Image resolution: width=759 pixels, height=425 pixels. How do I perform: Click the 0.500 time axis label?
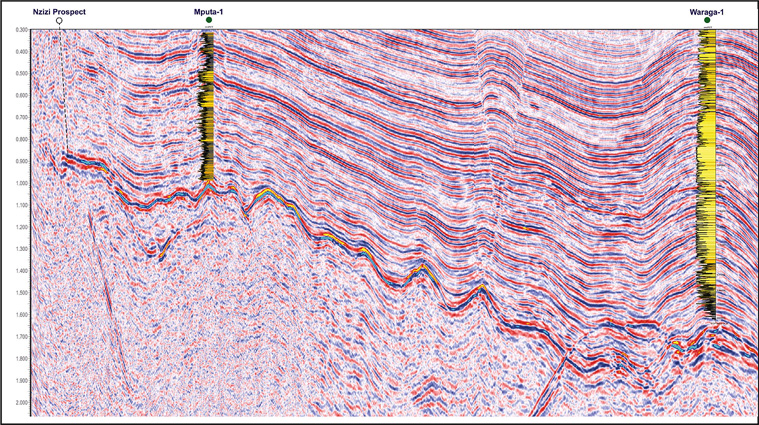(21, 74)
